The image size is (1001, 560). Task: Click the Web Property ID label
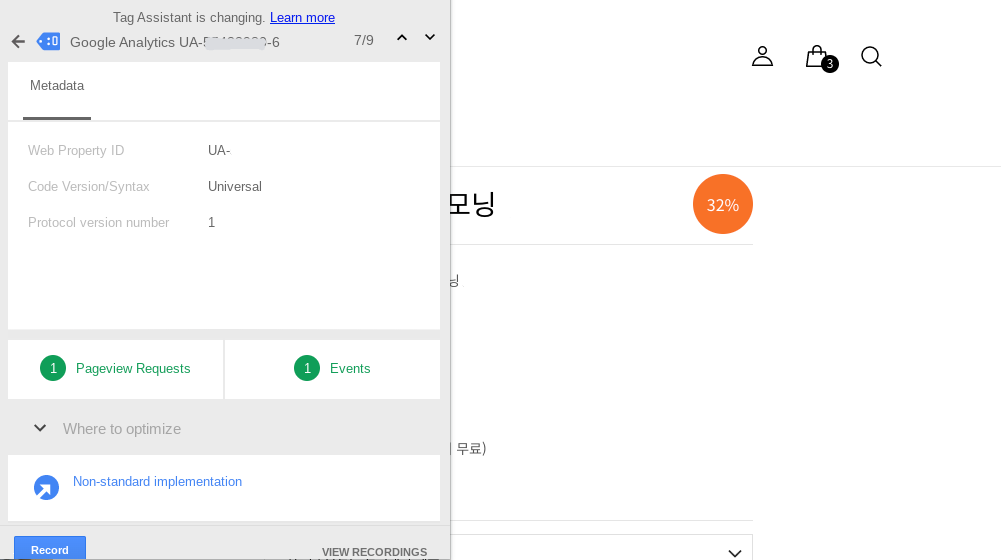point(76,151)
